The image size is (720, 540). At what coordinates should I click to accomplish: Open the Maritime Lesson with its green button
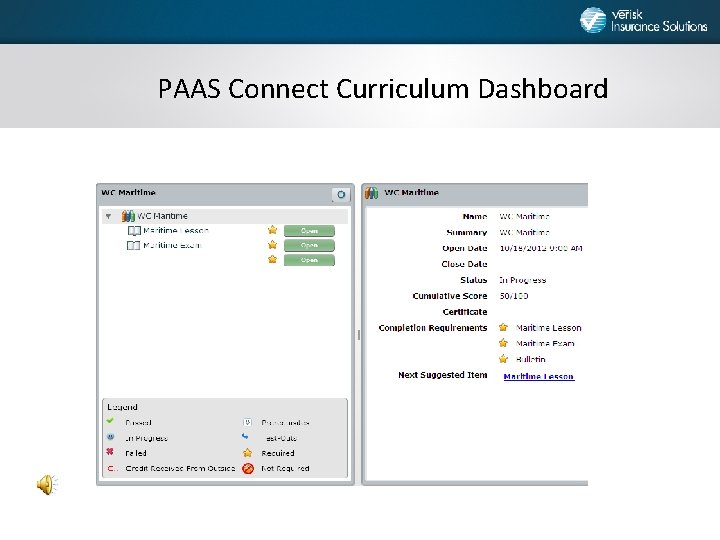(x=309, y=231)
